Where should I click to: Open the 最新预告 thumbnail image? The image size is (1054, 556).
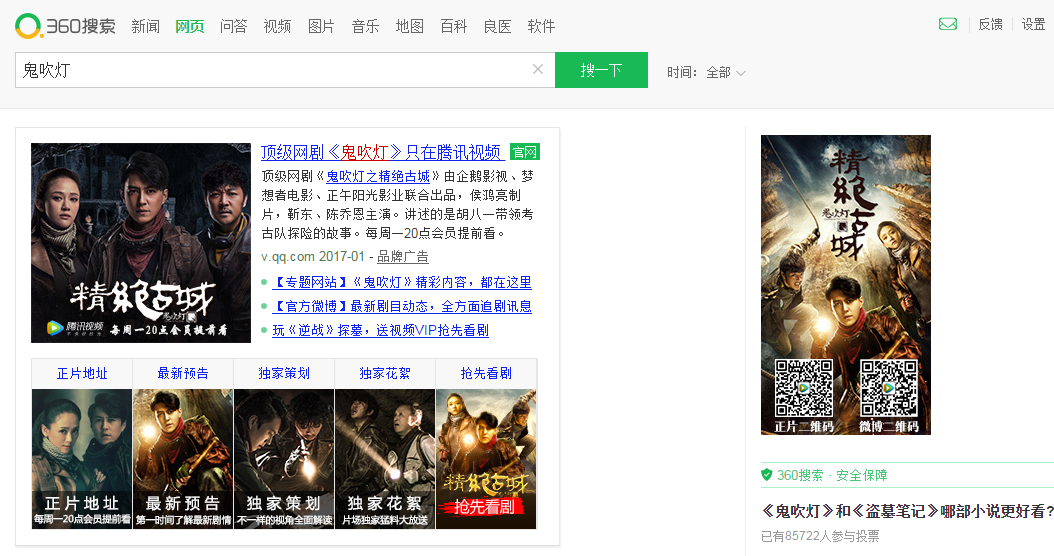pyautogui.click(x=183, y=459)
